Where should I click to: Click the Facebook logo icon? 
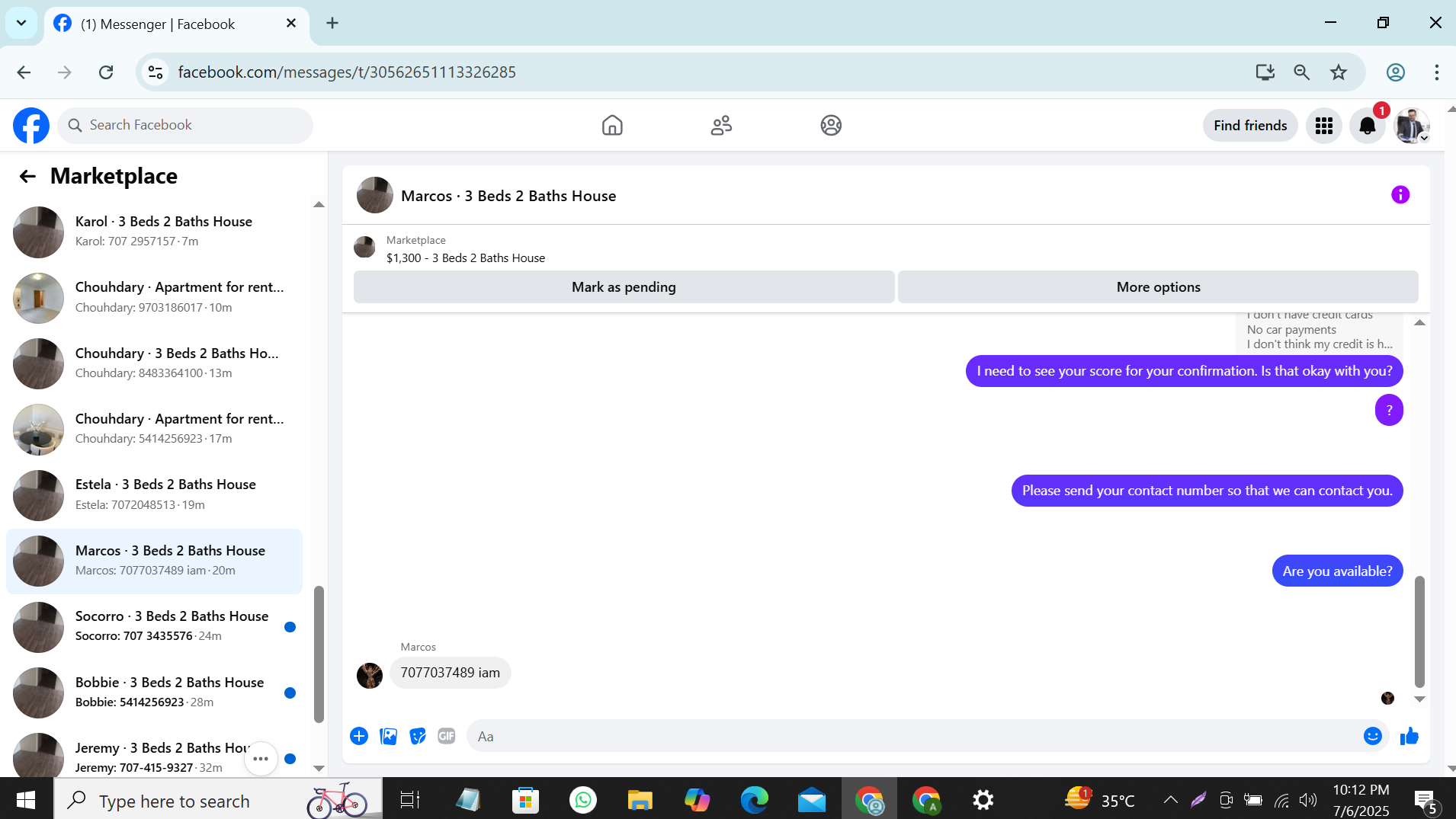click(31, 126)
